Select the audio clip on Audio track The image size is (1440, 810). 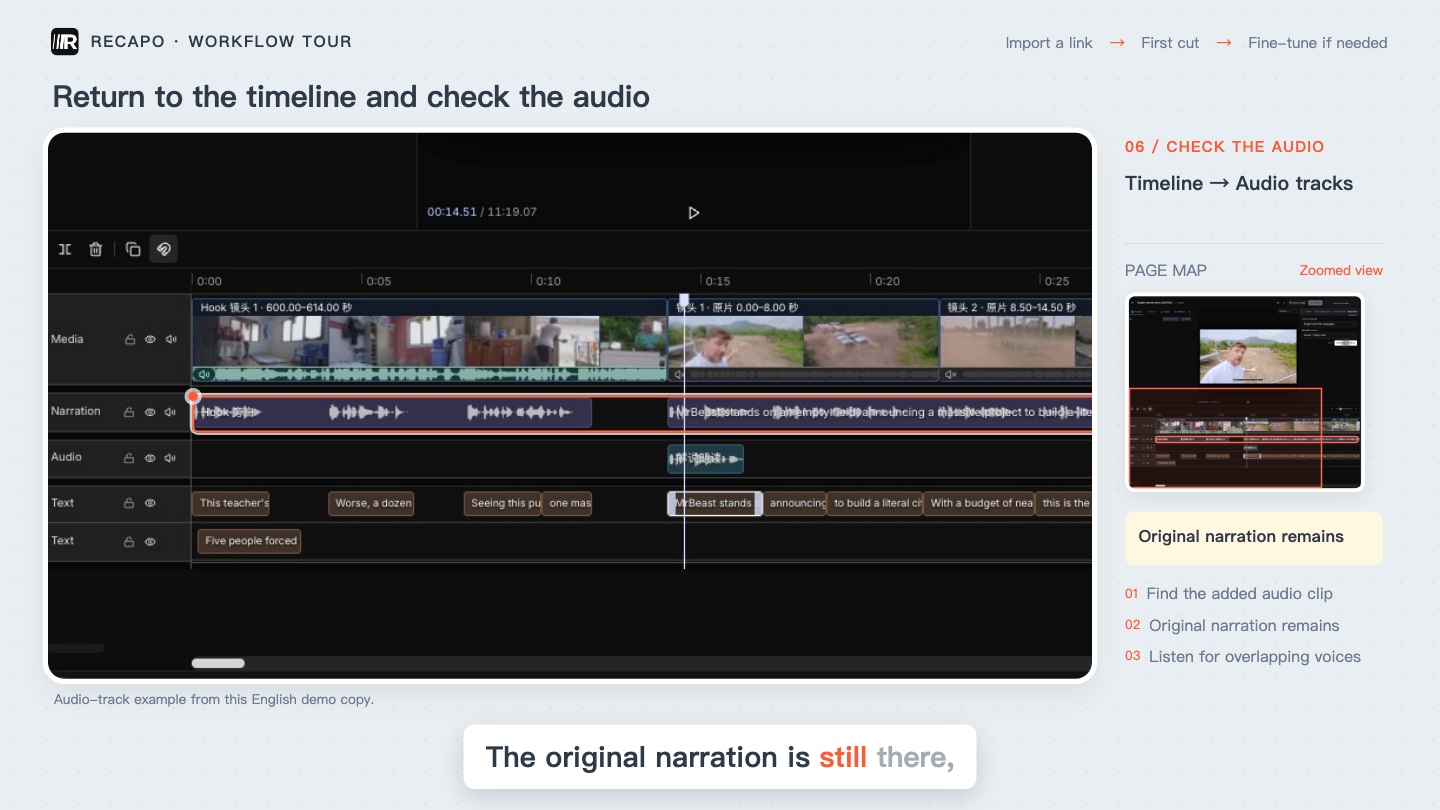[x=705, y=459]
